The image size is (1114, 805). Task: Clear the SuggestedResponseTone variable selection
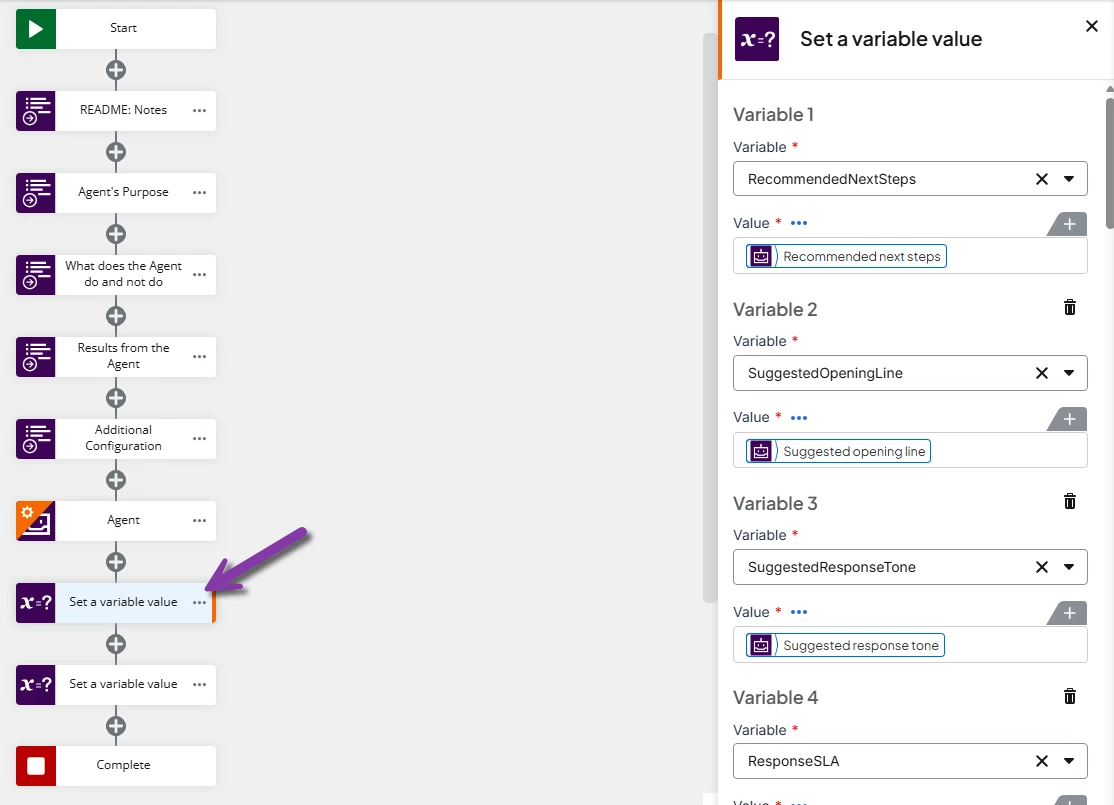pyautogui.click(x=1042, y=567)
